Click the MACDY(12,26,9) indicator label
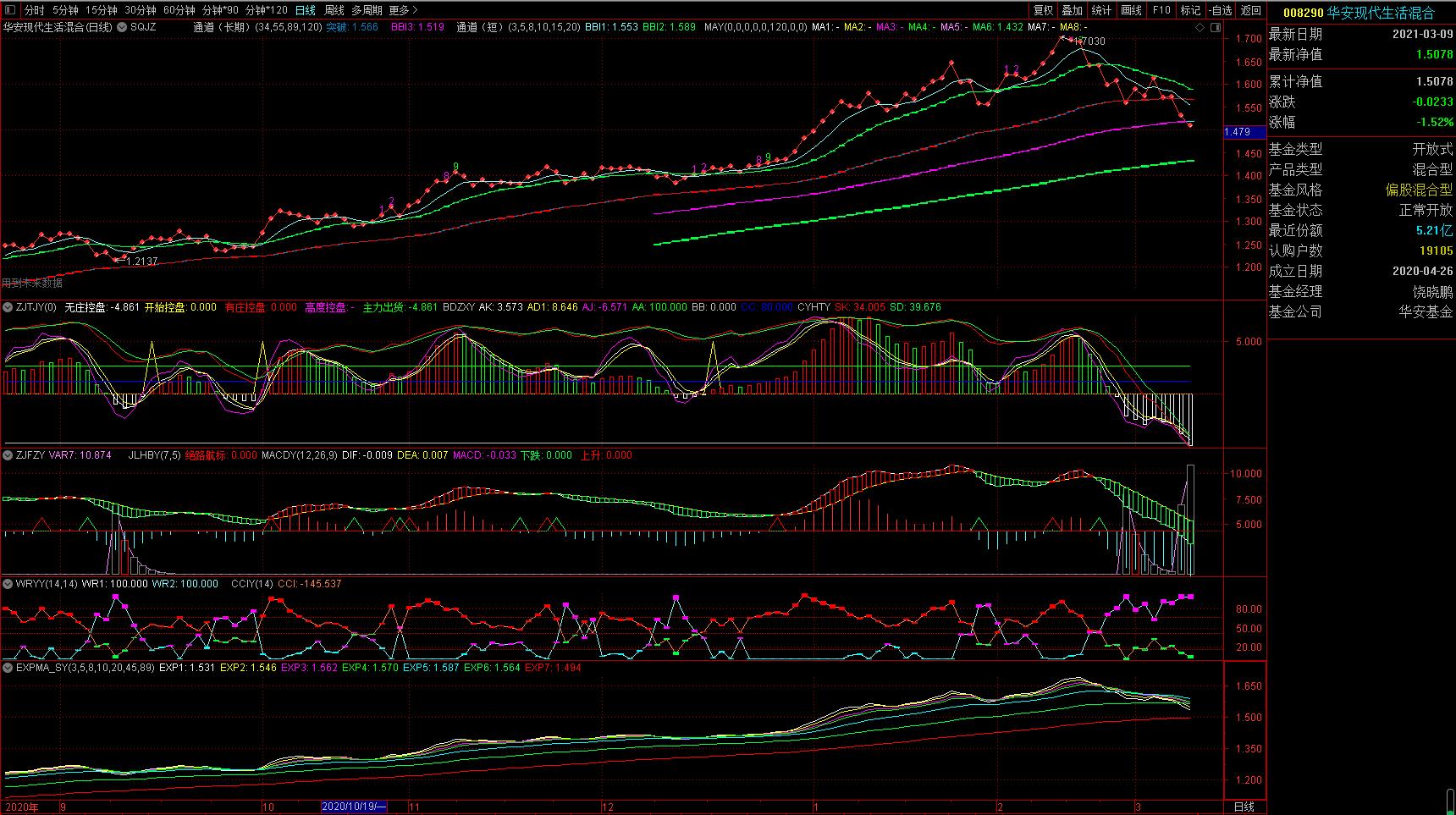 pyautogui.click(x=300, y=455)
